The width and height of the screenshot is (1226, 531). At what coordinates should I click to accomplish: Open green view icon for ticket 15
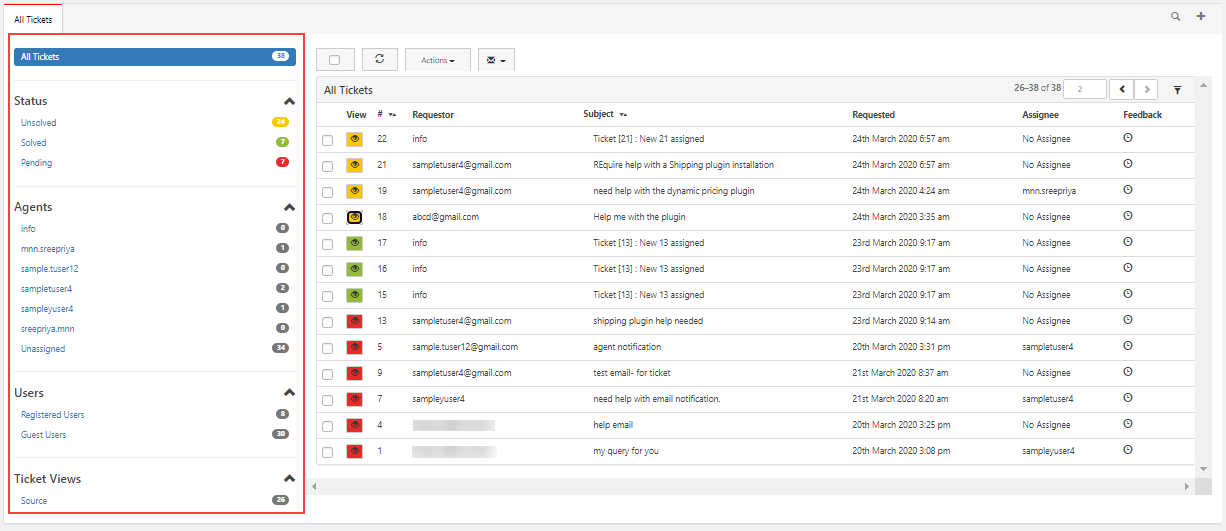pos(354,295)
